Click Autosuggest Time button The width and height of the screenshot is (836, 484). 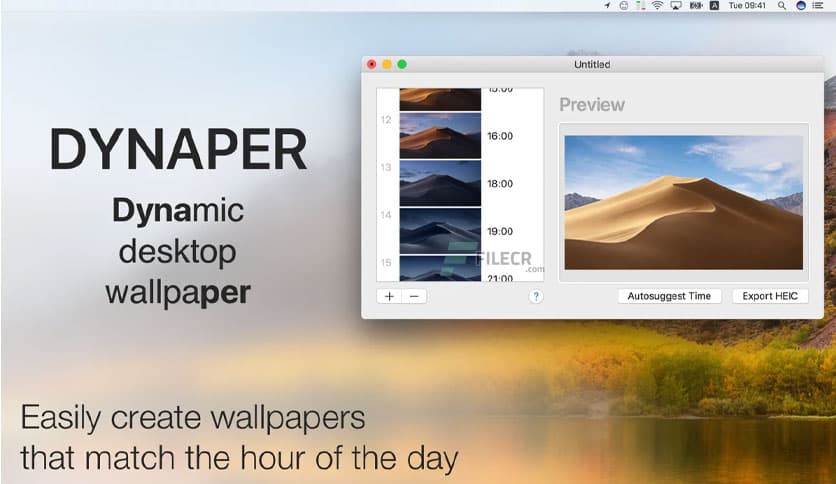[669, 296]
